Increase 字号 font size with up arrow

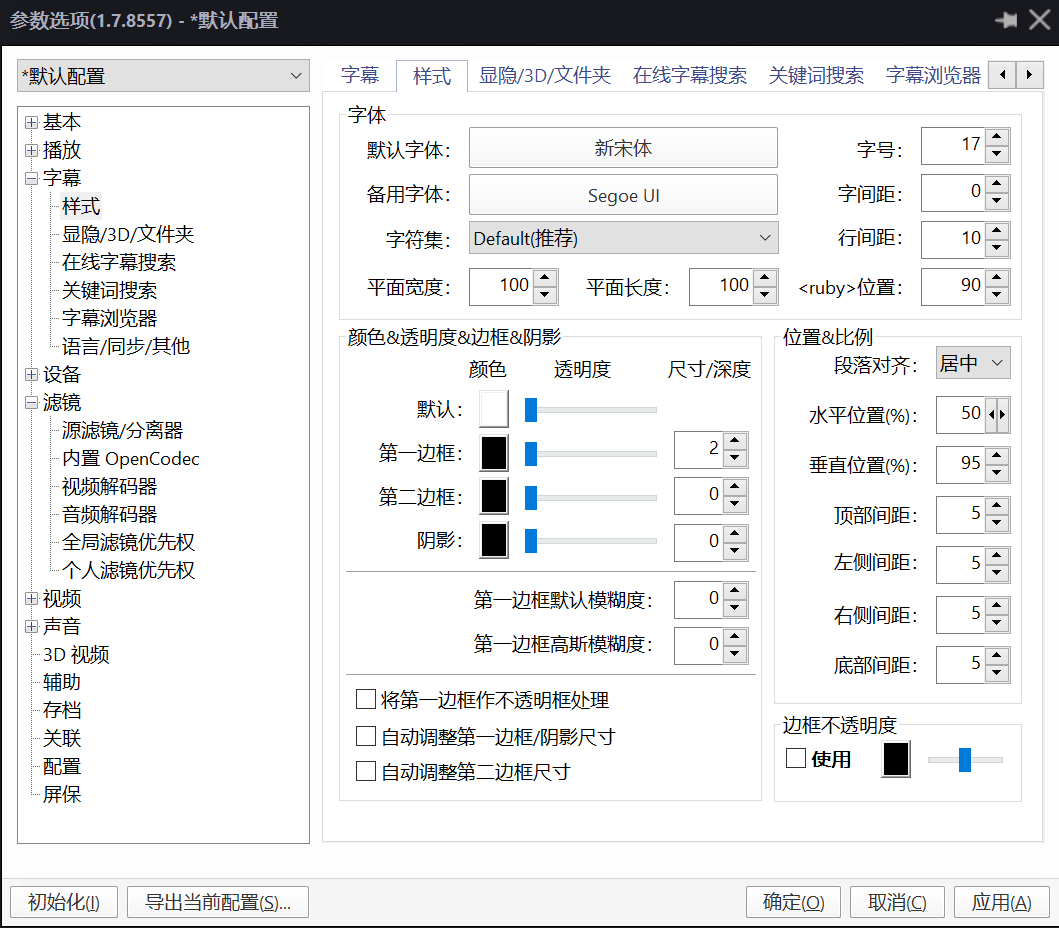997,137
